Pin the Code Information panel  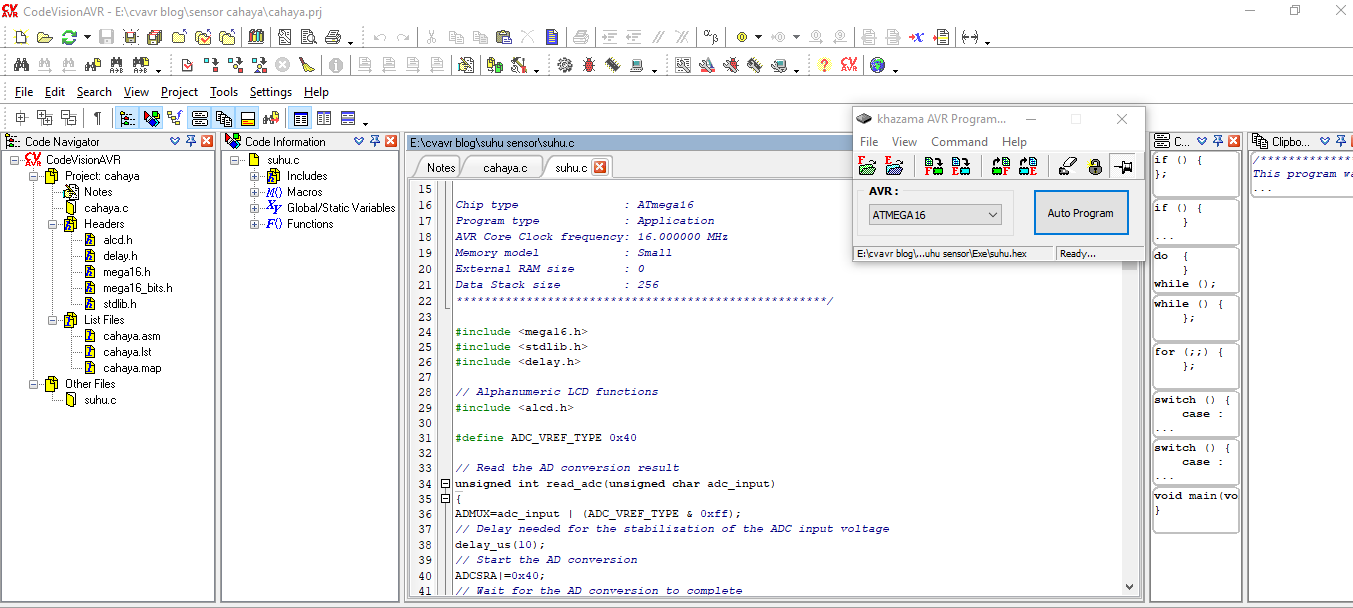[375, 142]
